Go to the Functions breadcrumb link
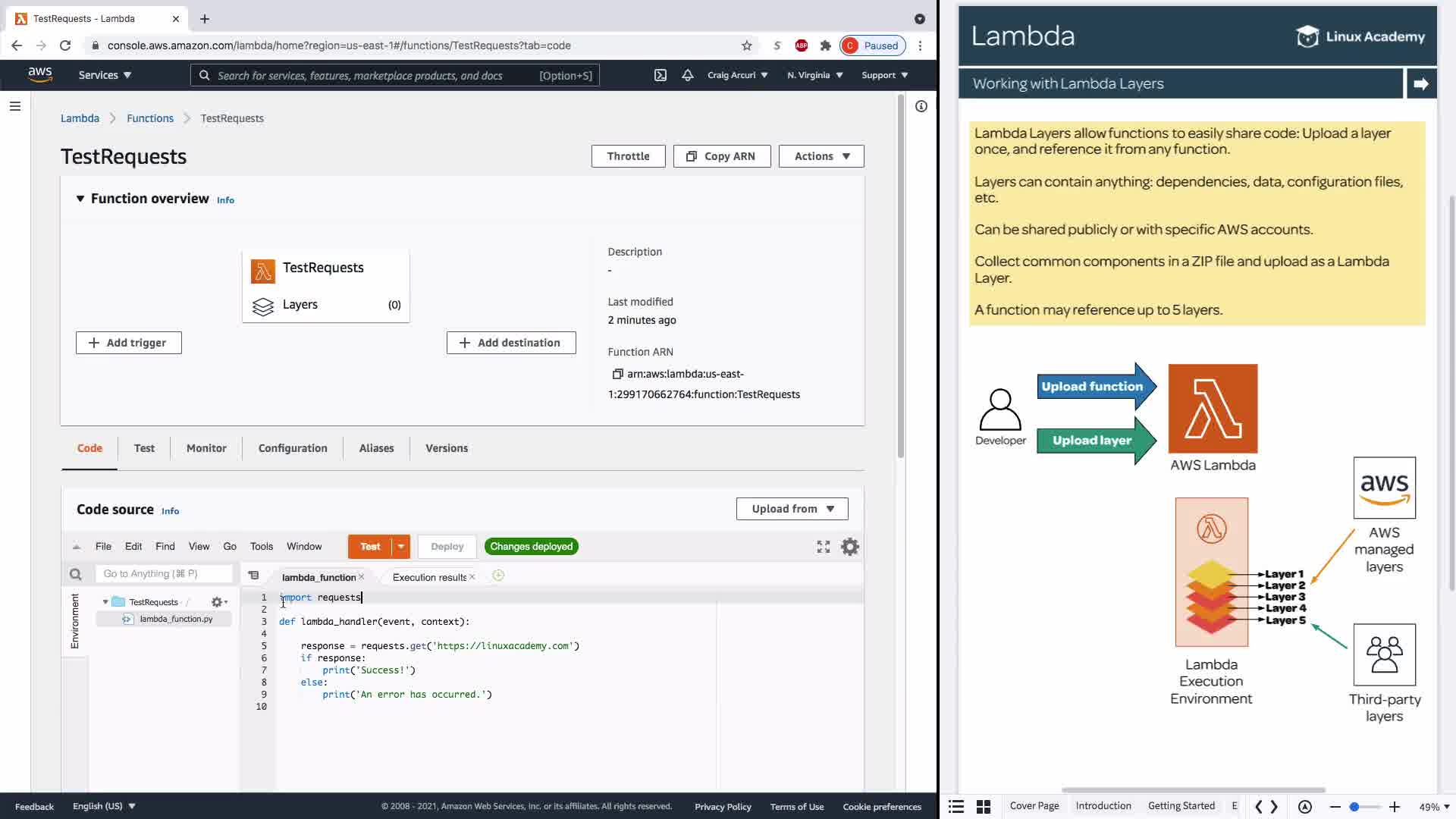The width and height of the screenshot is (1456, 819). pos(150,118)
